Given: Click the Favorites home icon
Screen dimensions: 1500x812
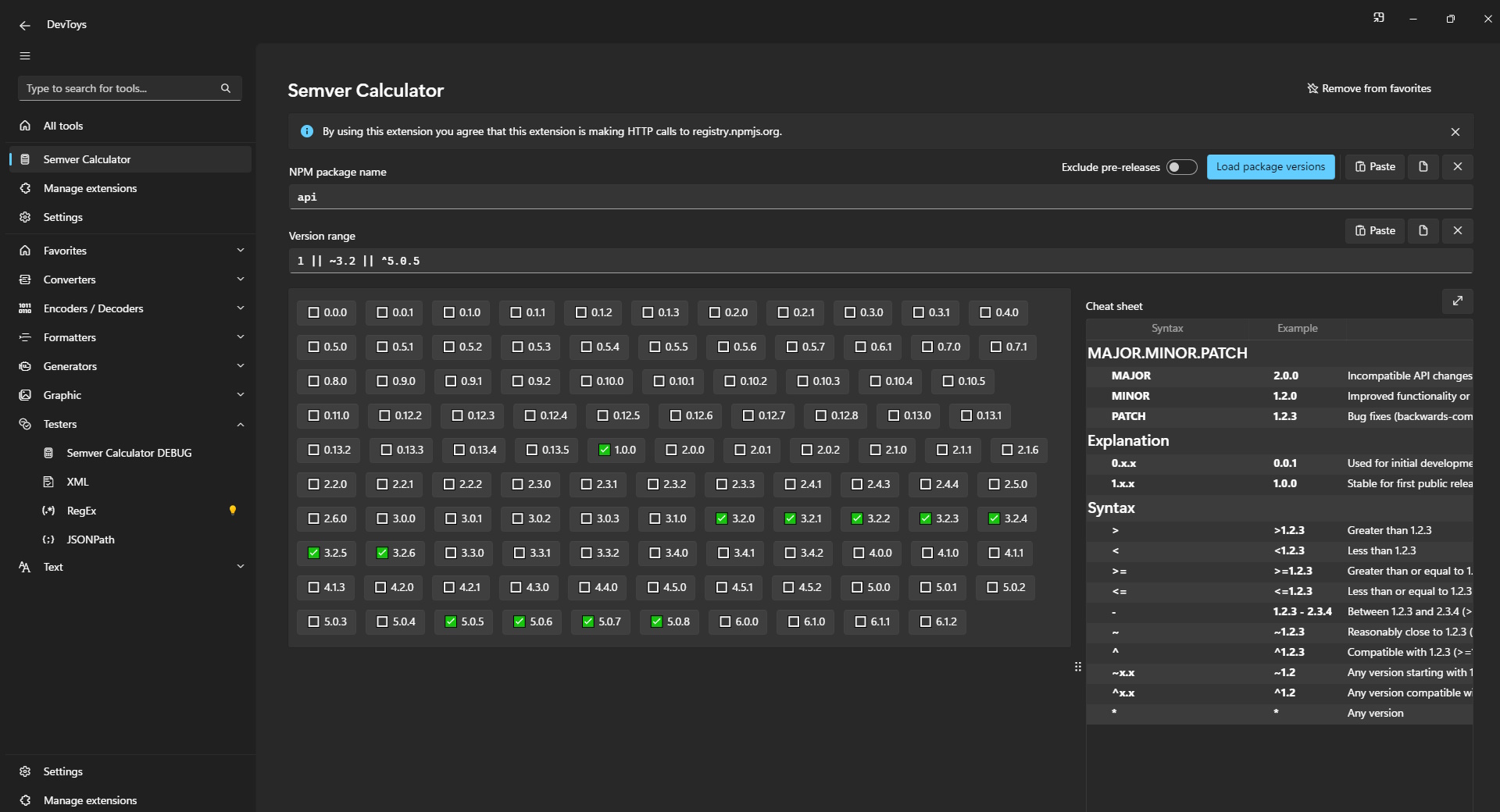Looking at the screenshot, I should 25,251.
